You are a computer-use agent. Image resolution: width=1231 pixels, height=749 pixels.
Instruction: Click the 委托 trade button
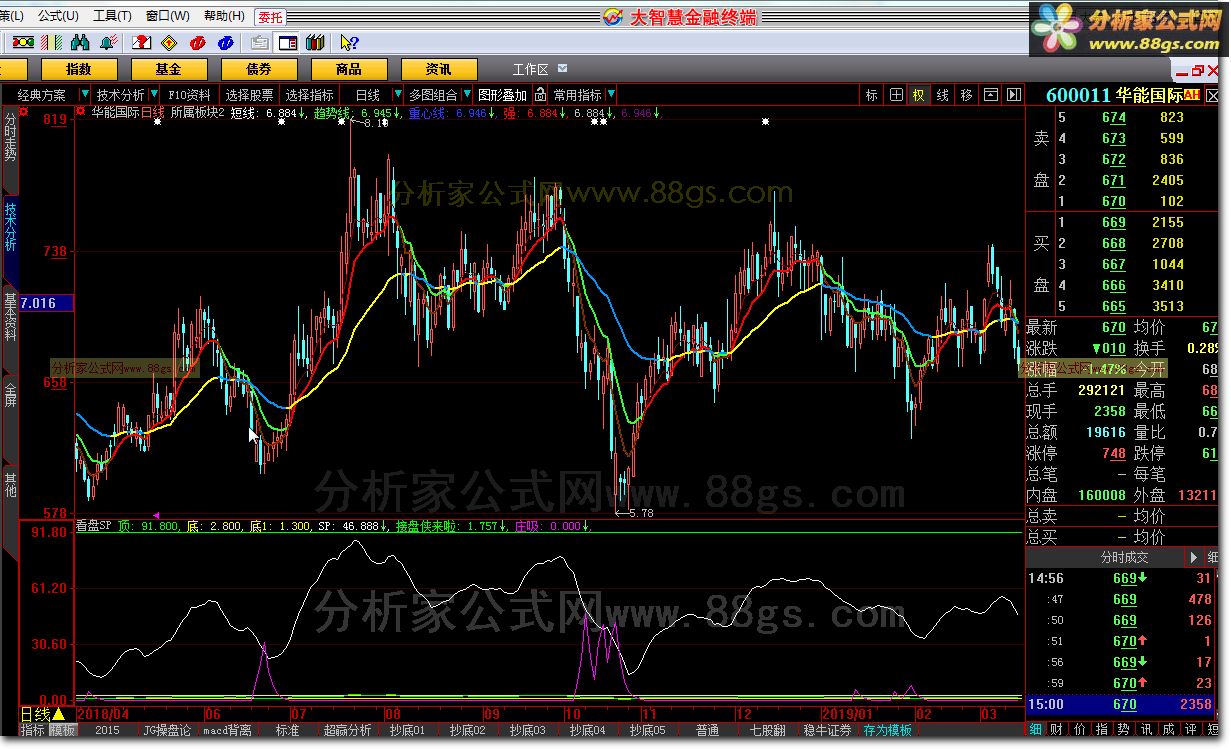270,17
